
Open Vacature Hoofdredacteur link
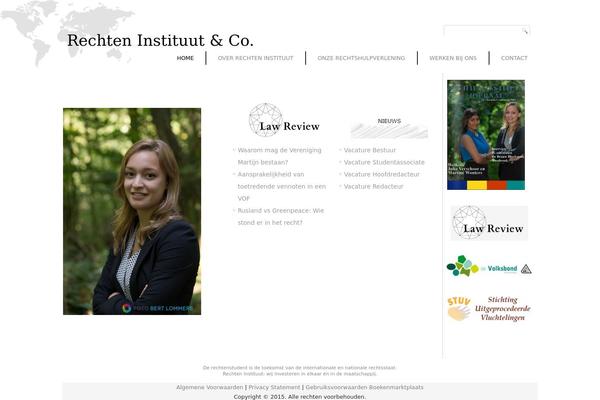(382, 174)
